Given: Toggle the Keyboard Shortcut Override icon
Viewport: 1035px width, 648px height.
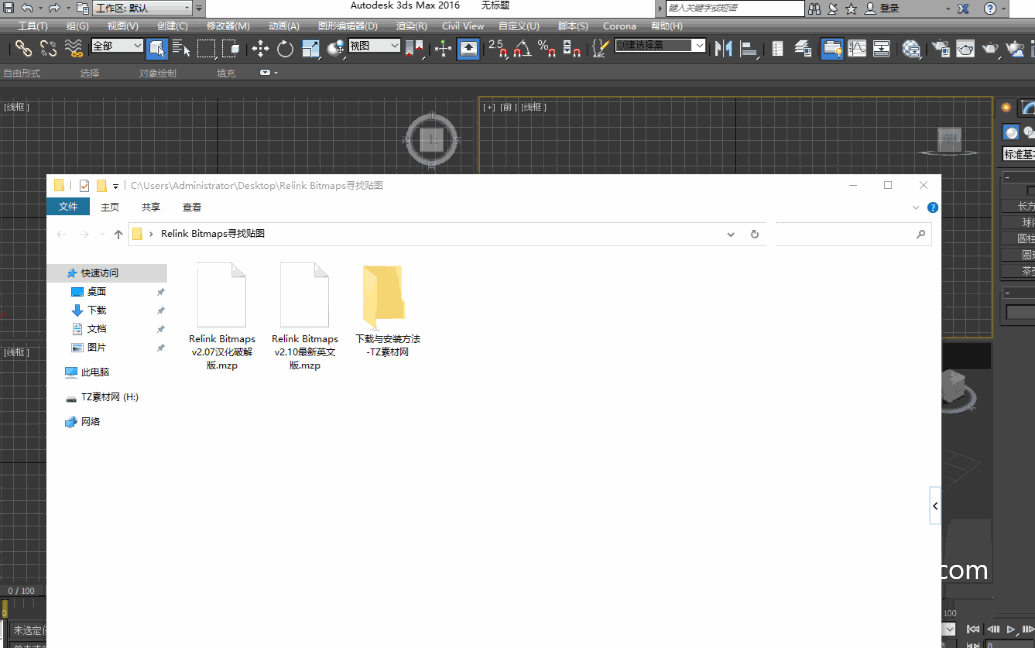Looking at the screenshot, I should pyautogui.click(x=468, y=48).
